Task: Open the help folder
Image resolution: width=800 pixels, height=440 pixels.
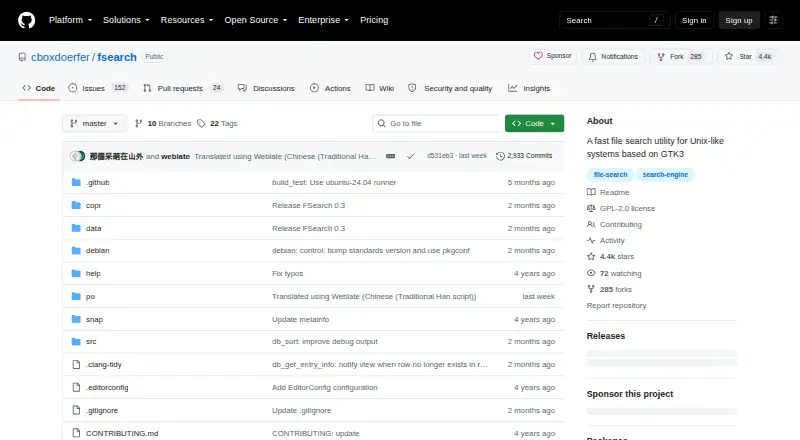Action: [93, 274]
